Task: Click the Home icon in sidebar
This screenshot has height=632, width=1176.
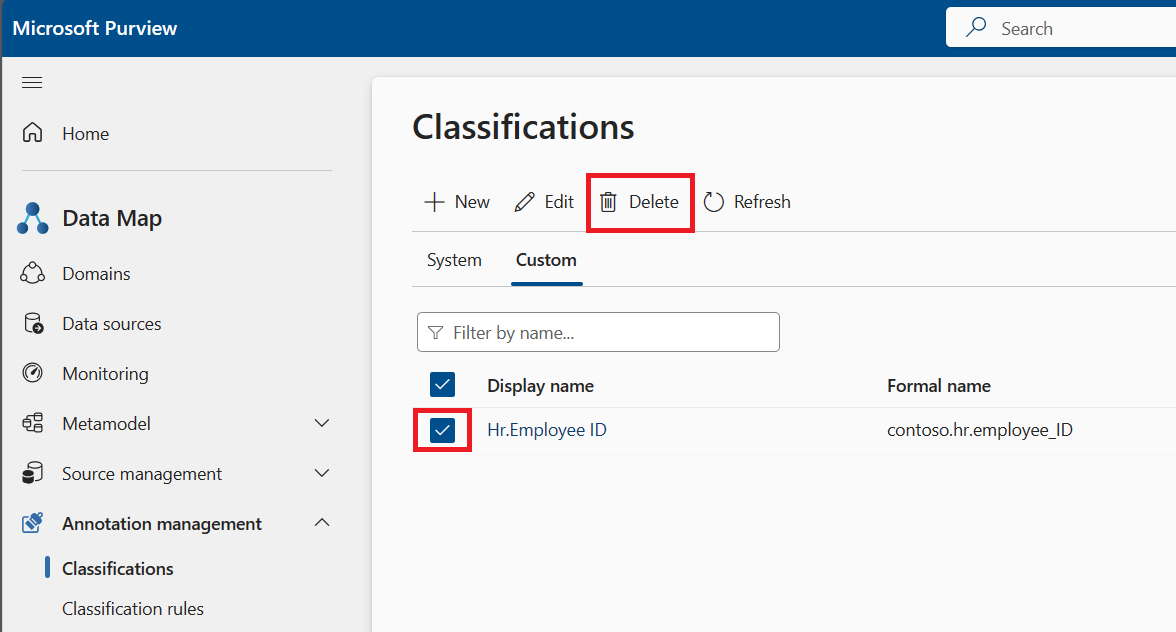Action: [31, 133]
